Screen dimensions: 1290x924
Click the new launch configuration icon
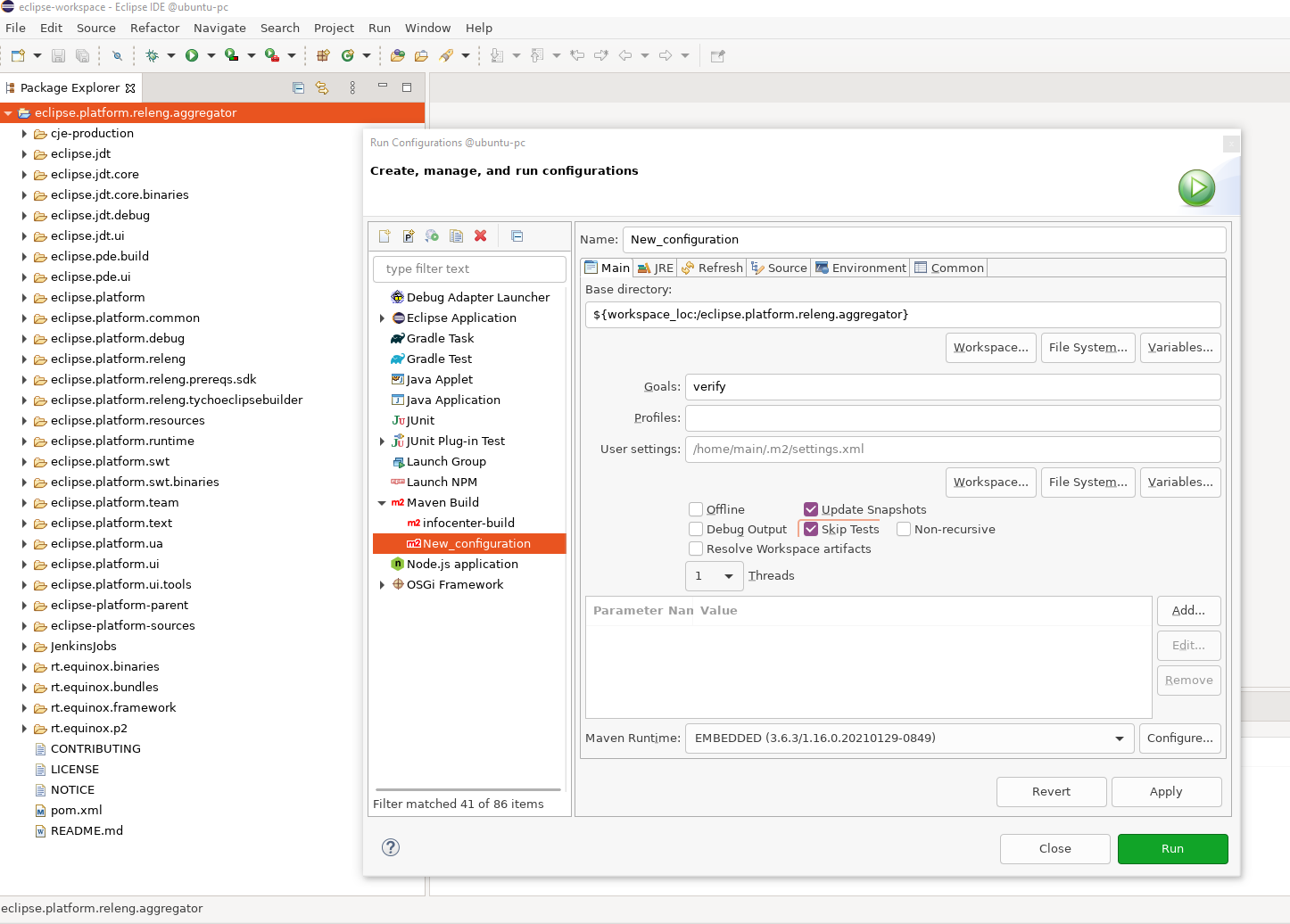(385, 236)
